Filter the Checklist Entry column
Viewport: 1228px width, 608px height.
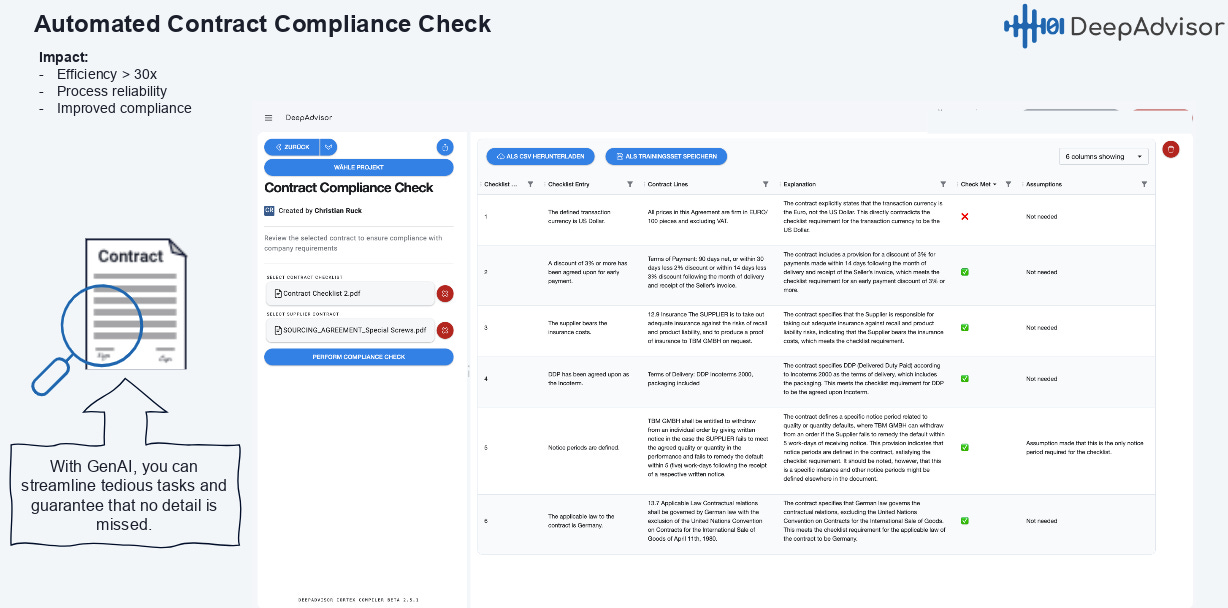[630, 184]
